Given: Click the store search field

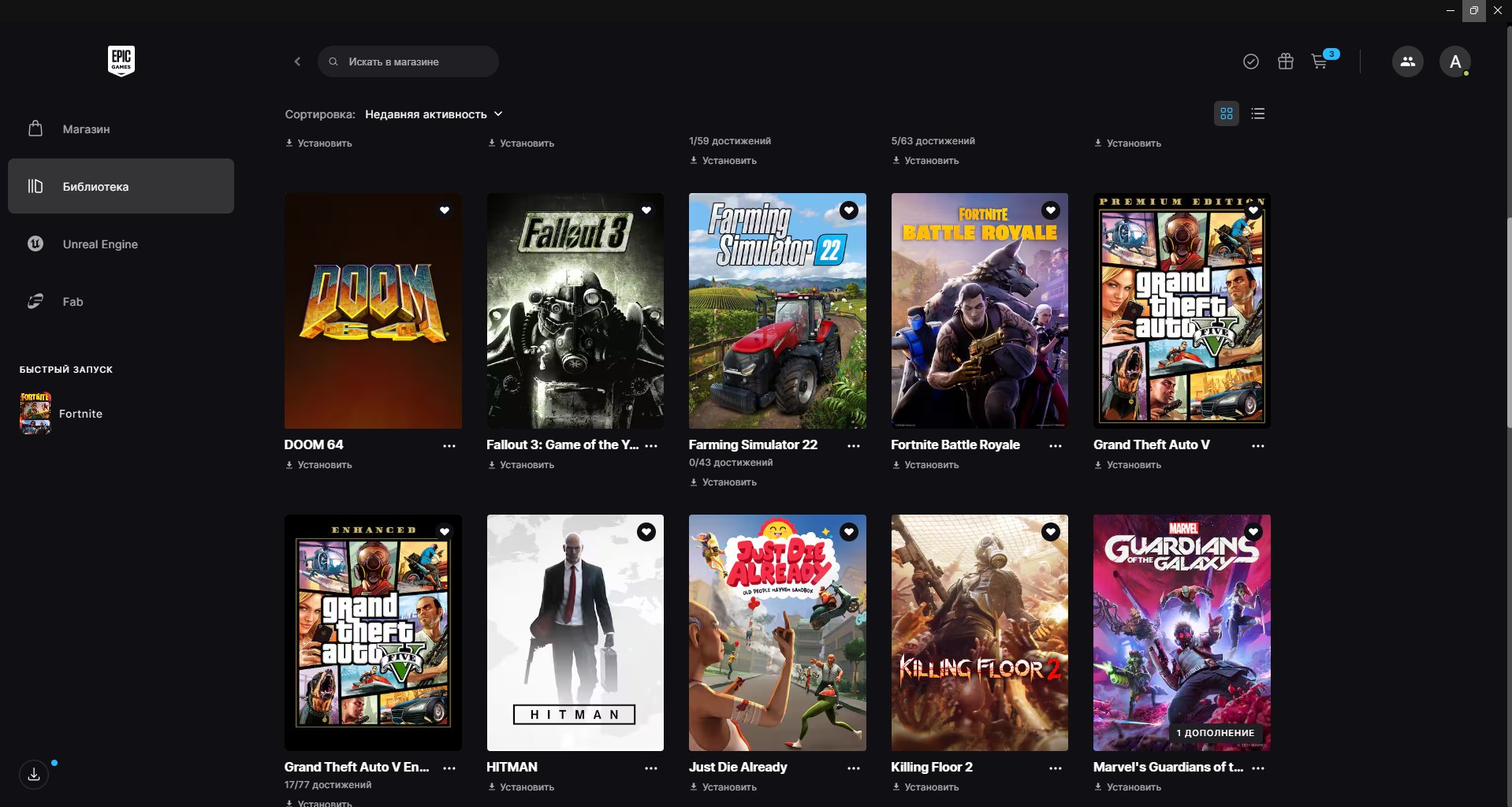Looking at the screenshot, I should [408, 61].
